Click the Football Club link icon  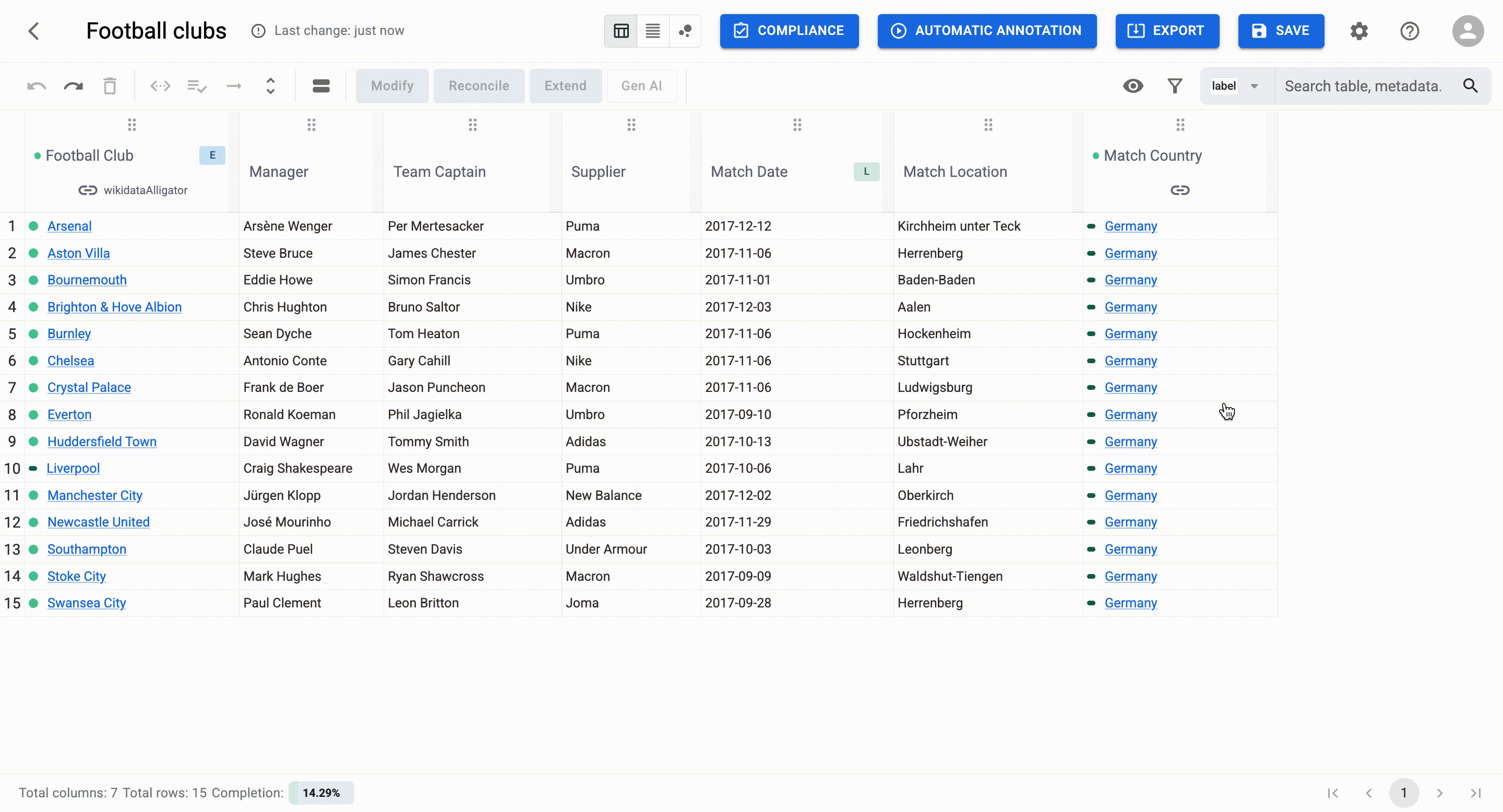coord(88,190)
